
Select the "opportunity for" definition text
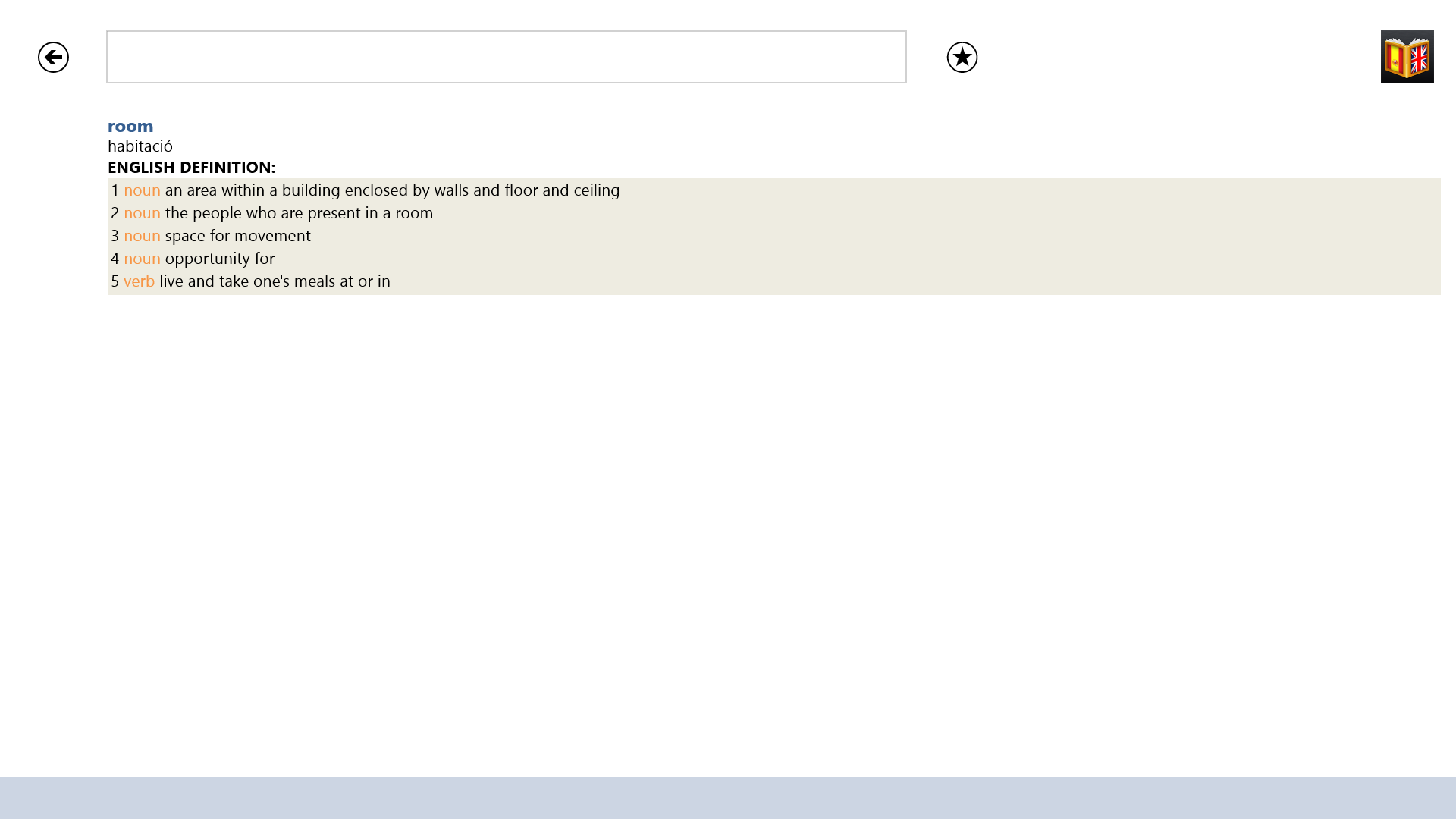click(x=219, y=259)
